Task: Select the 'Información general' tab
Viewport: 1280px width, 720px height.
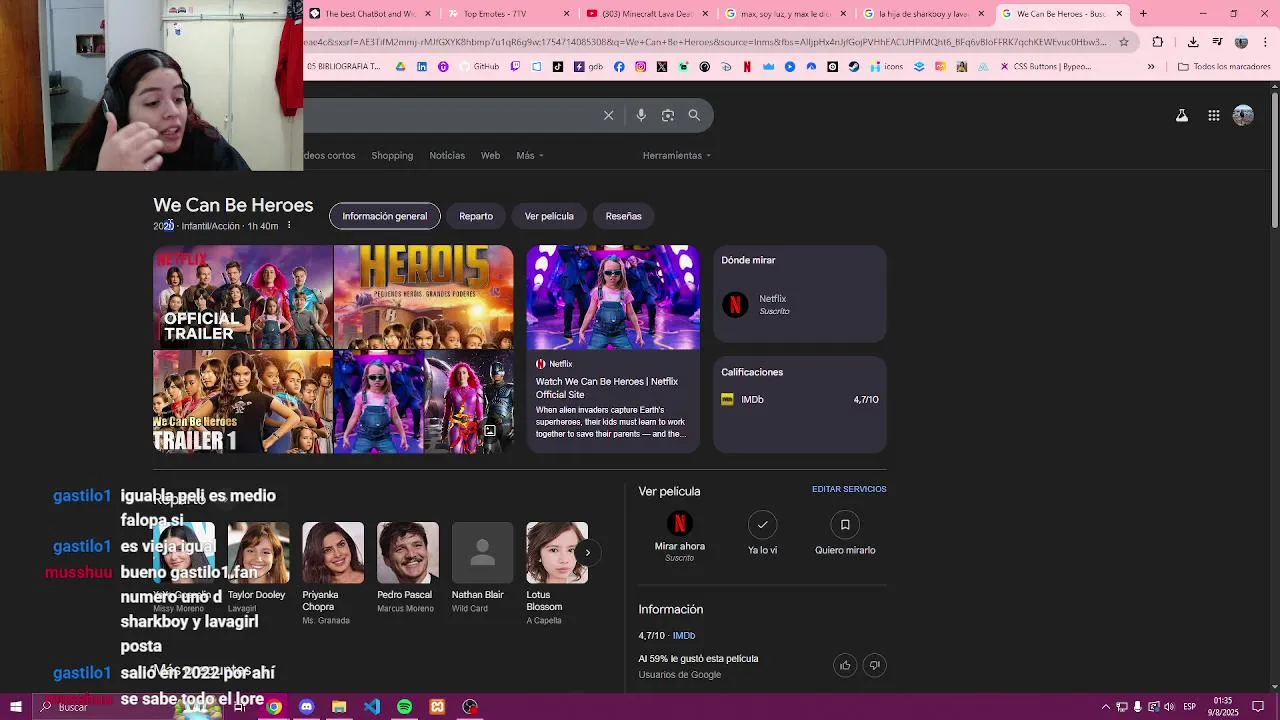Action: point(384,216)
